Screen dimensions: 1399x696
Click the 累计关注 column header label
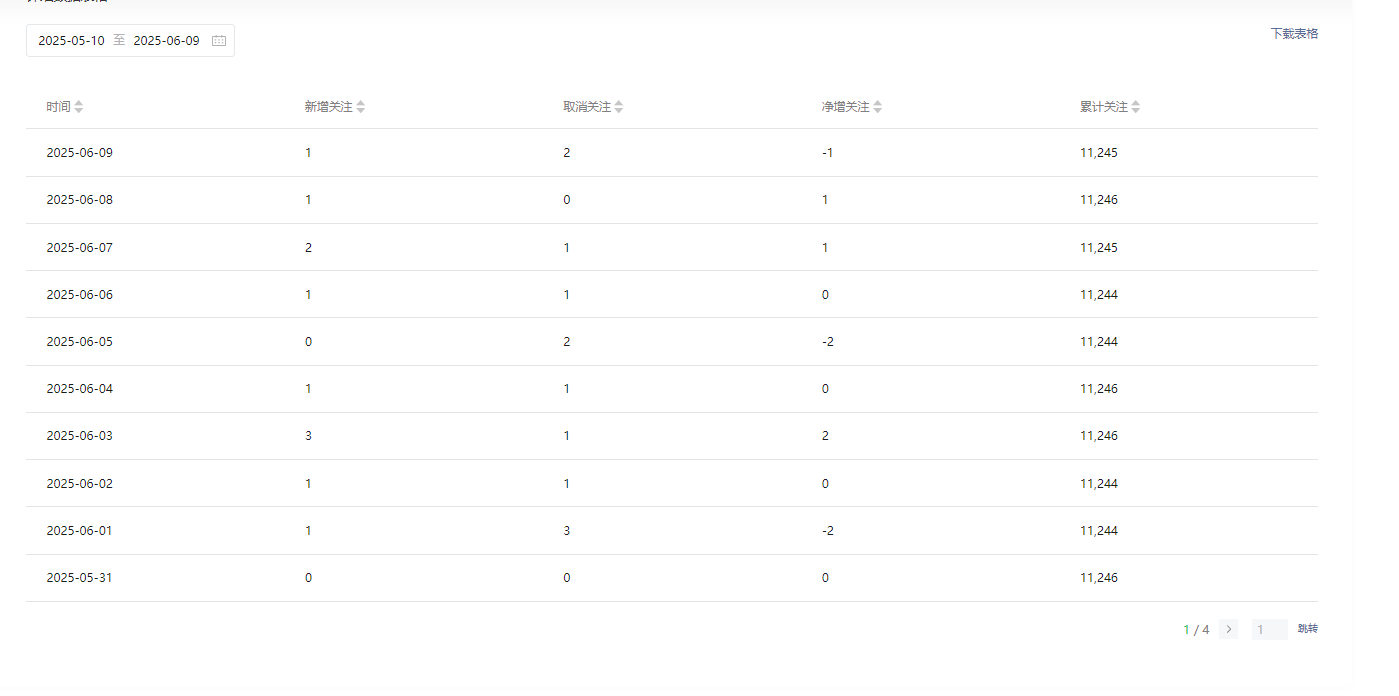[x=1104, y=107]
